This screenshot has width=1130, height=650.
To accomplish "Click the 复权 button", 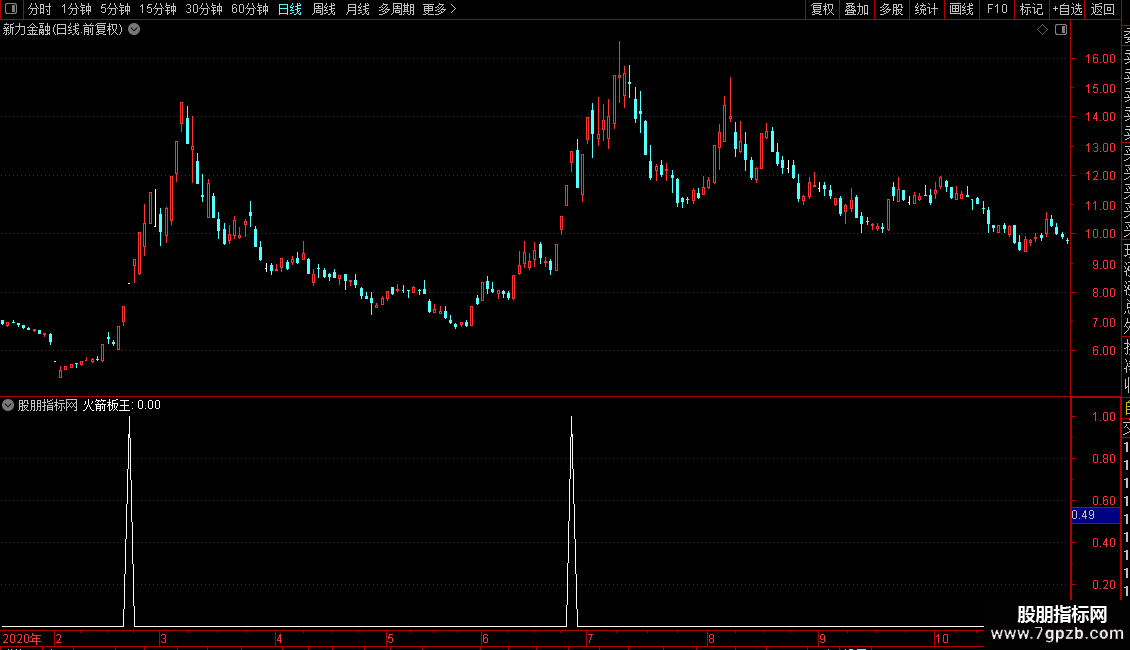I will 822,9.
